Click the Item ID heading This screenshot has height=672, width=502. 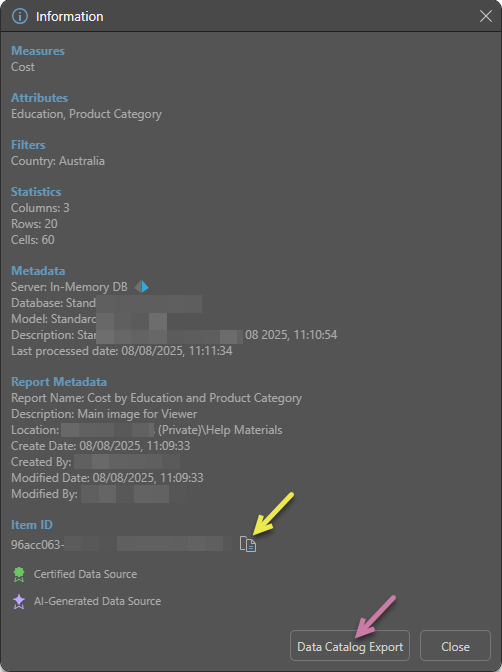(x=32, y=525)
